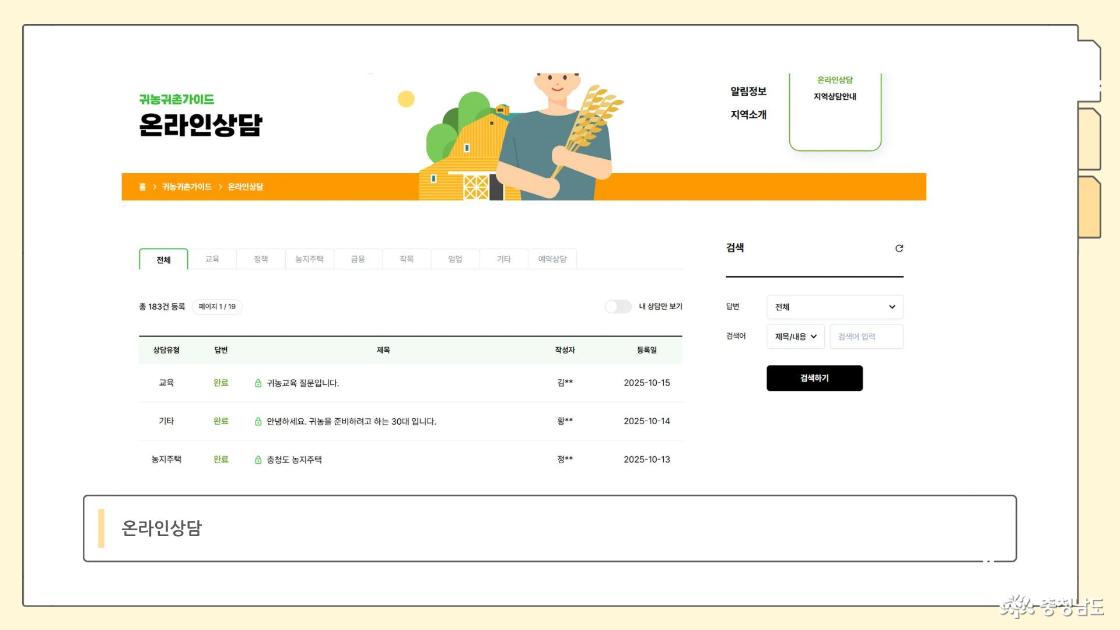Open the 알림정보 navigation menu
The height and width of the screenshot is (630, 1120).
[748, 92]
